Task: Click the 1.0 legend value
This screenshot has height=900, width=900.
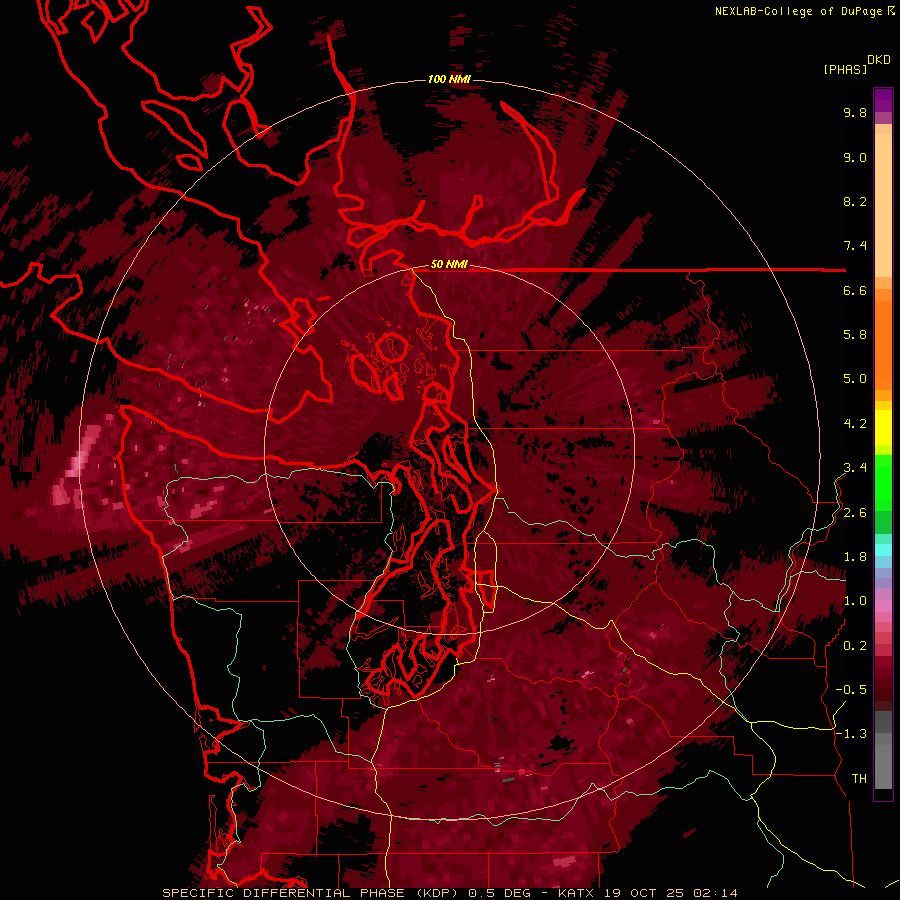Action: (x=855, y=602)
